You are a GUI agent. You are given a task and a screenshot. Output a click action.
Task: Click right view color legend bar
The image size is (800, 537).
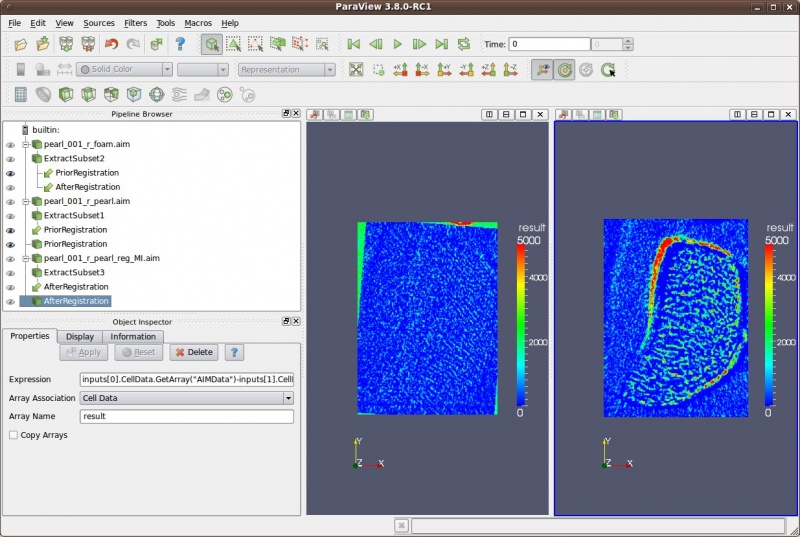(x=769, y=324)
